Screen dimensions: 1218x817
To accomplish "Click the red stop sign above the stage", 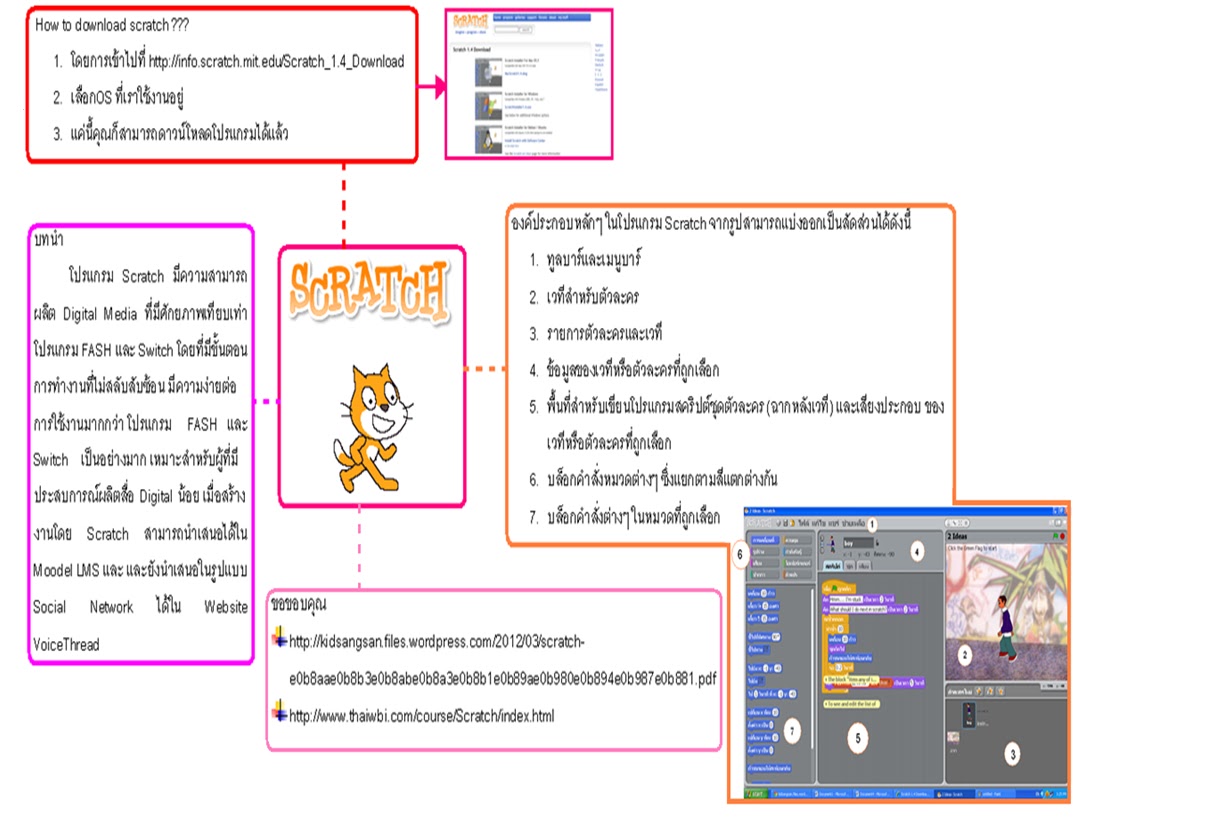I will pyautogui.click(x=1062, y=536).
